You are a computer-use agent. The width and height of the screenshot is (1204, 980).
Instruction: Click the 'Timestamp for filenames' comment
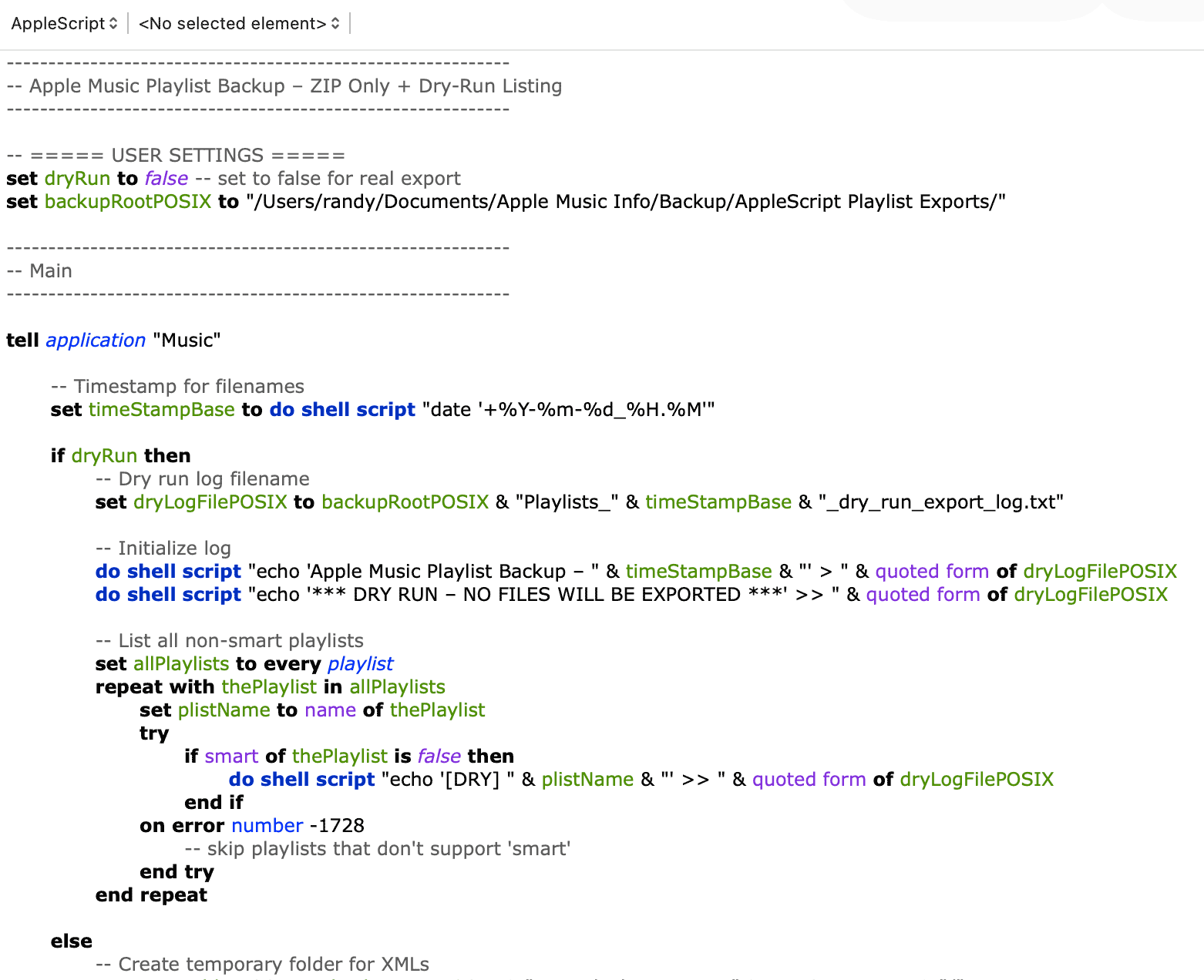click(177, 386)
